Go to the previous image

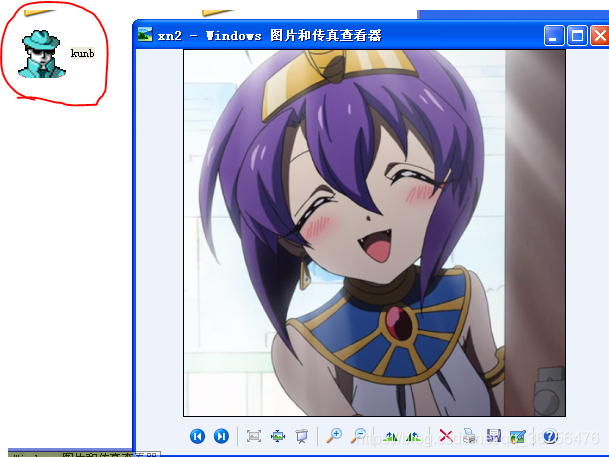tap(197, 436)
